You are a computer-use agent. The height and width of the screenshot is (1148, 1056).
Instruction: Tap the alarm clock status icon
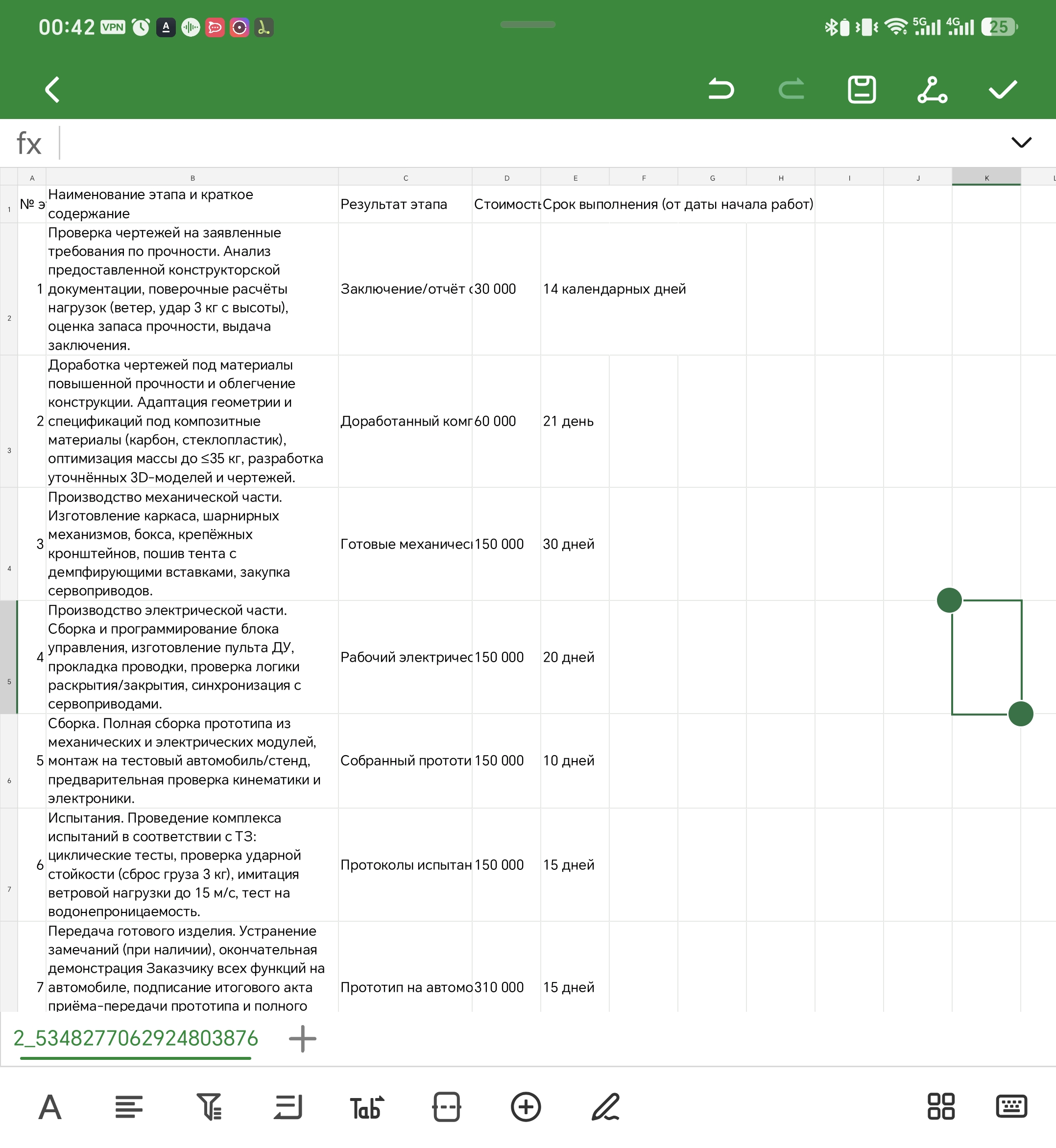141,27
